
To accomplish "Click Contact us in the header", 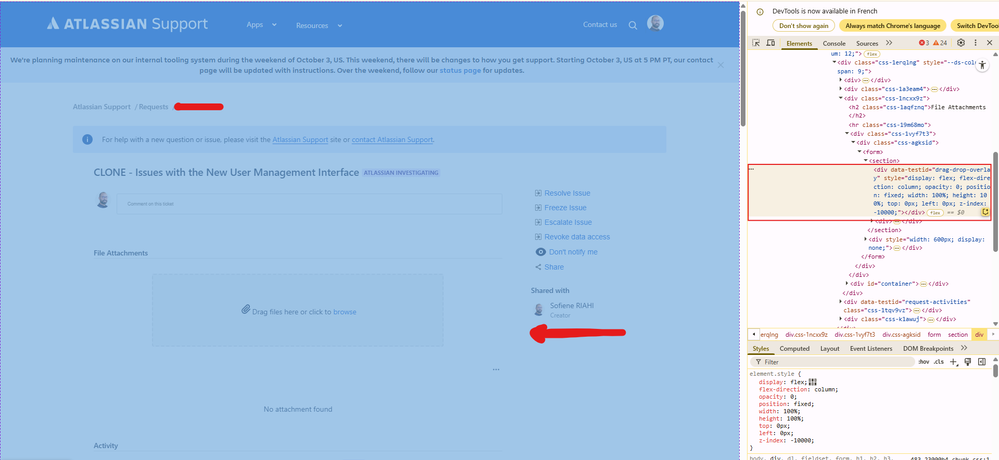I will click(600, 25).
